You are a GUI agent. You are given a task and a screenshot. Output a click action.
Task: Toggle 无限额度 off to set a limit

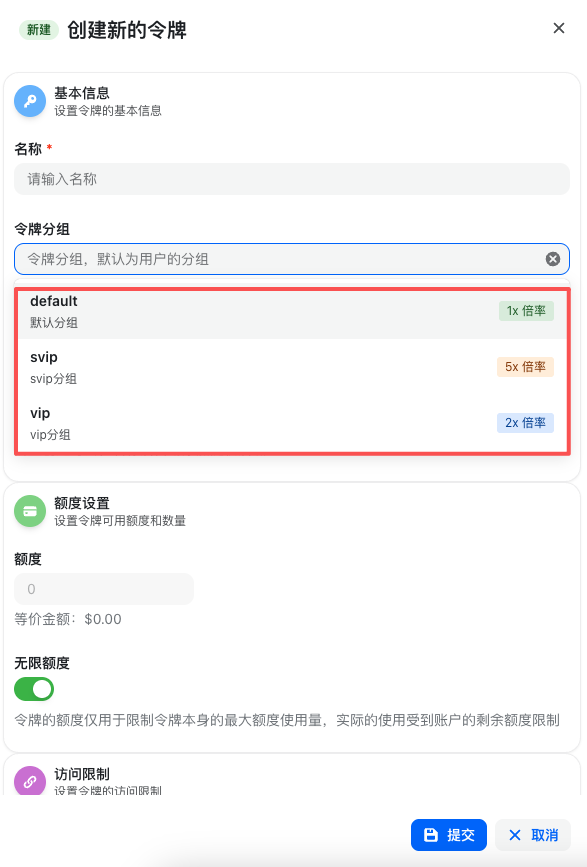[35, 689]
